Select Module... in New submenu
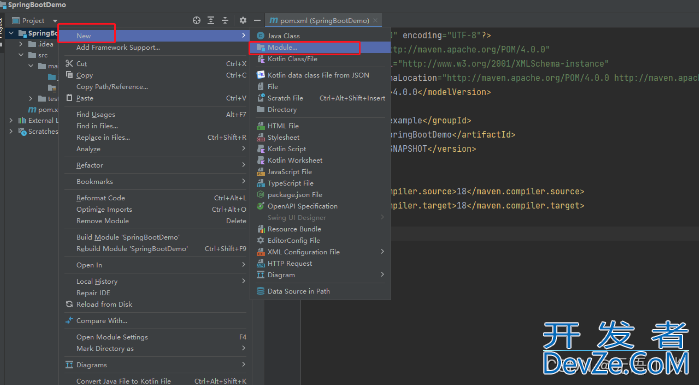The image size is (699, 385). (x=321, y=47)
